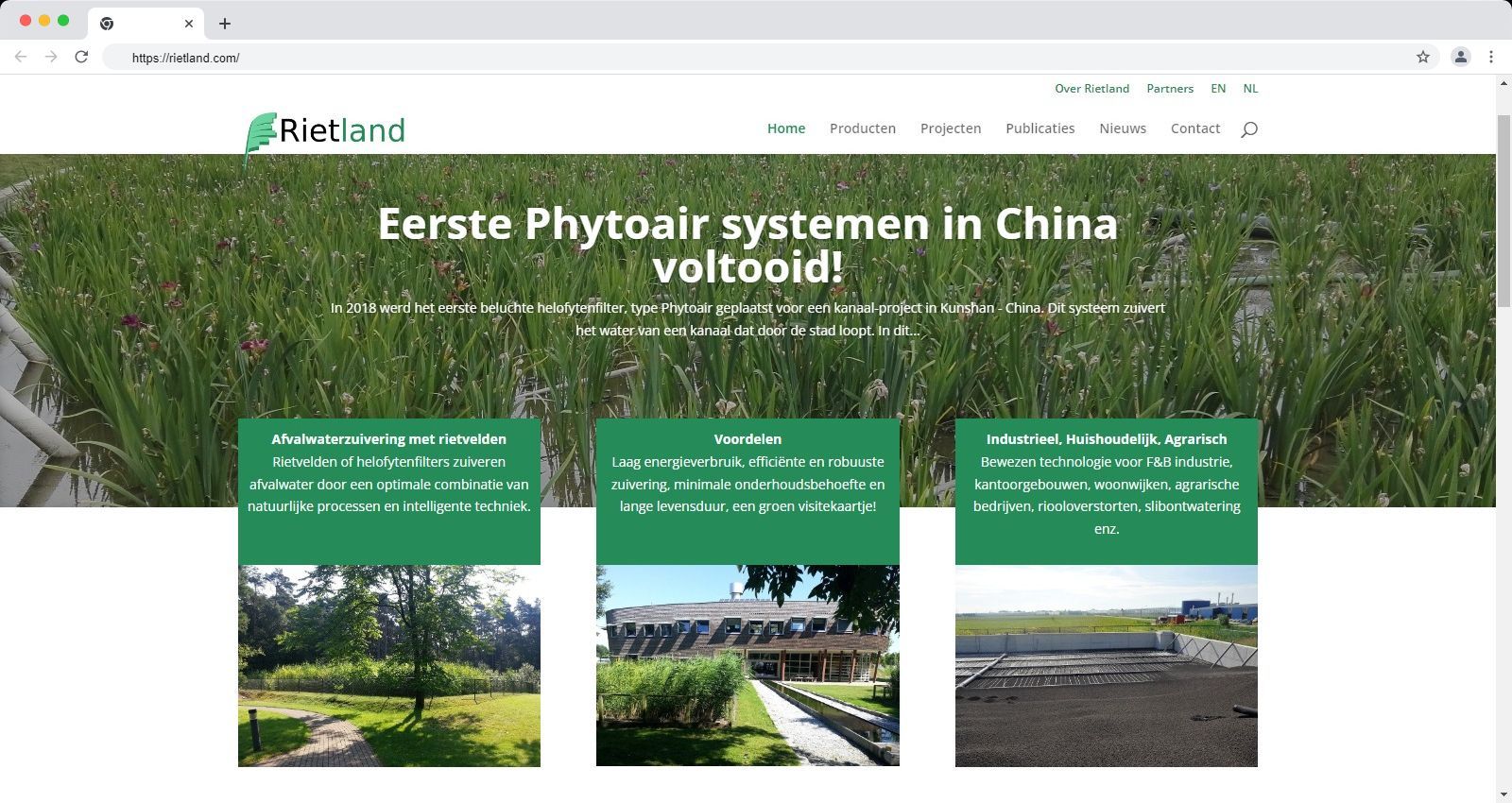Open the Home menu item

[786, 128]
